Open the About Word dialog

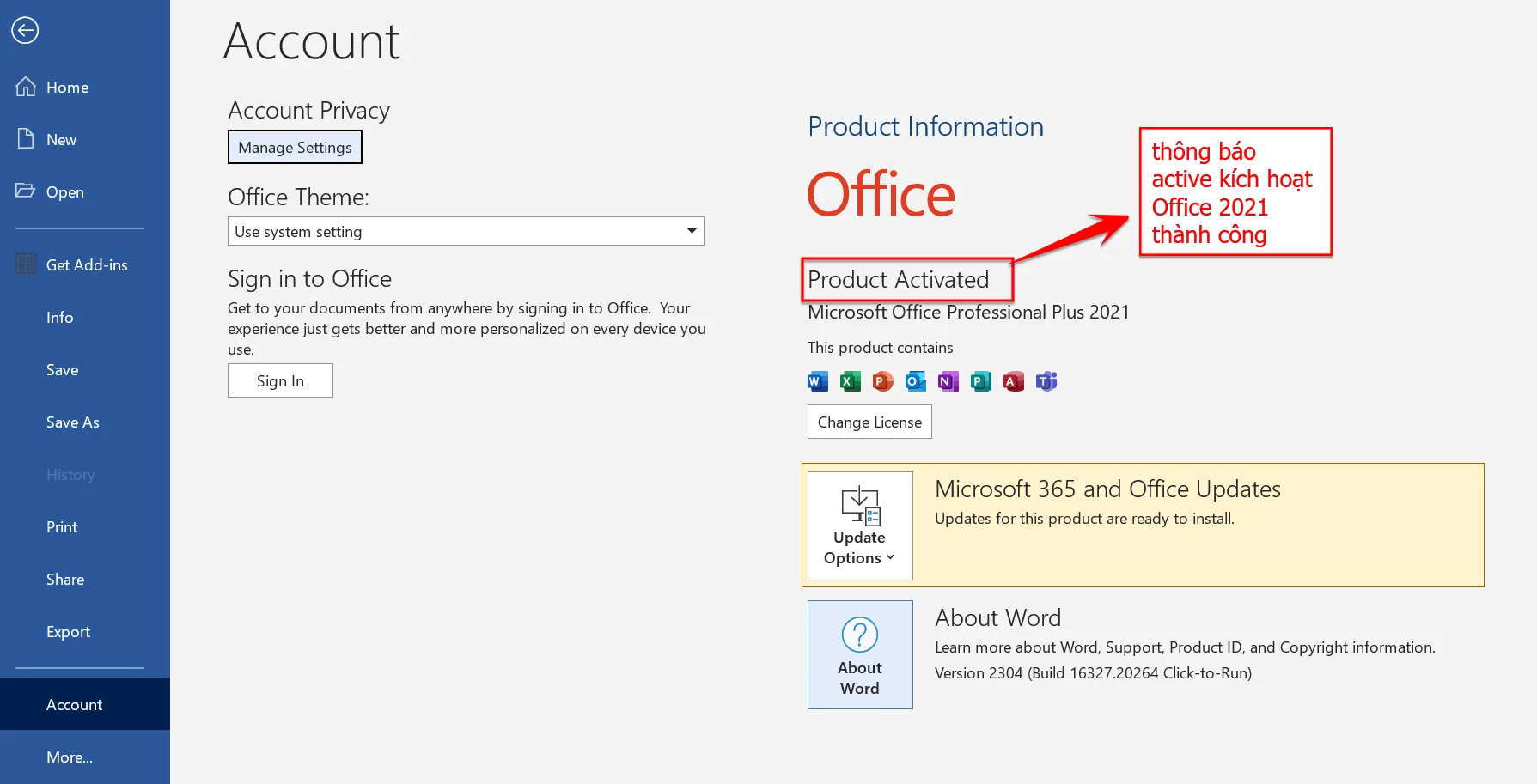[860, 654]
